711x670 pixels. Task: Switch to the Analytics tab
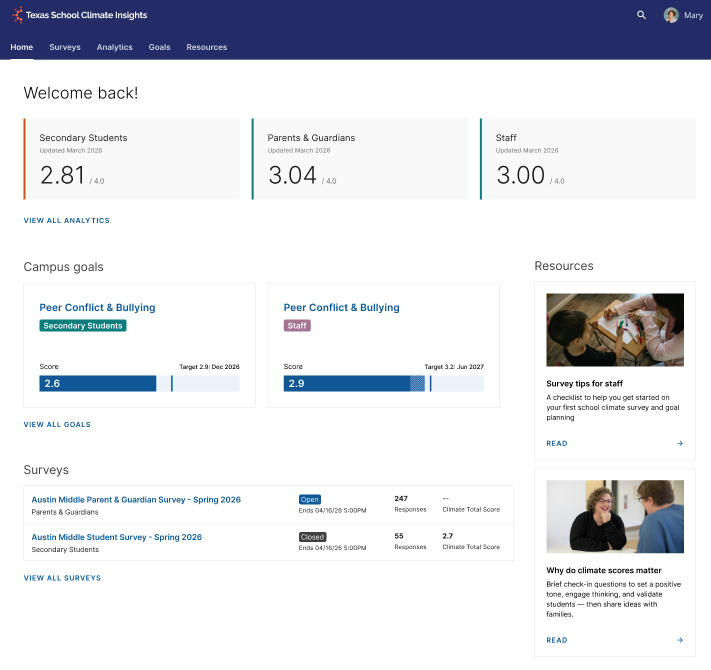114,47
